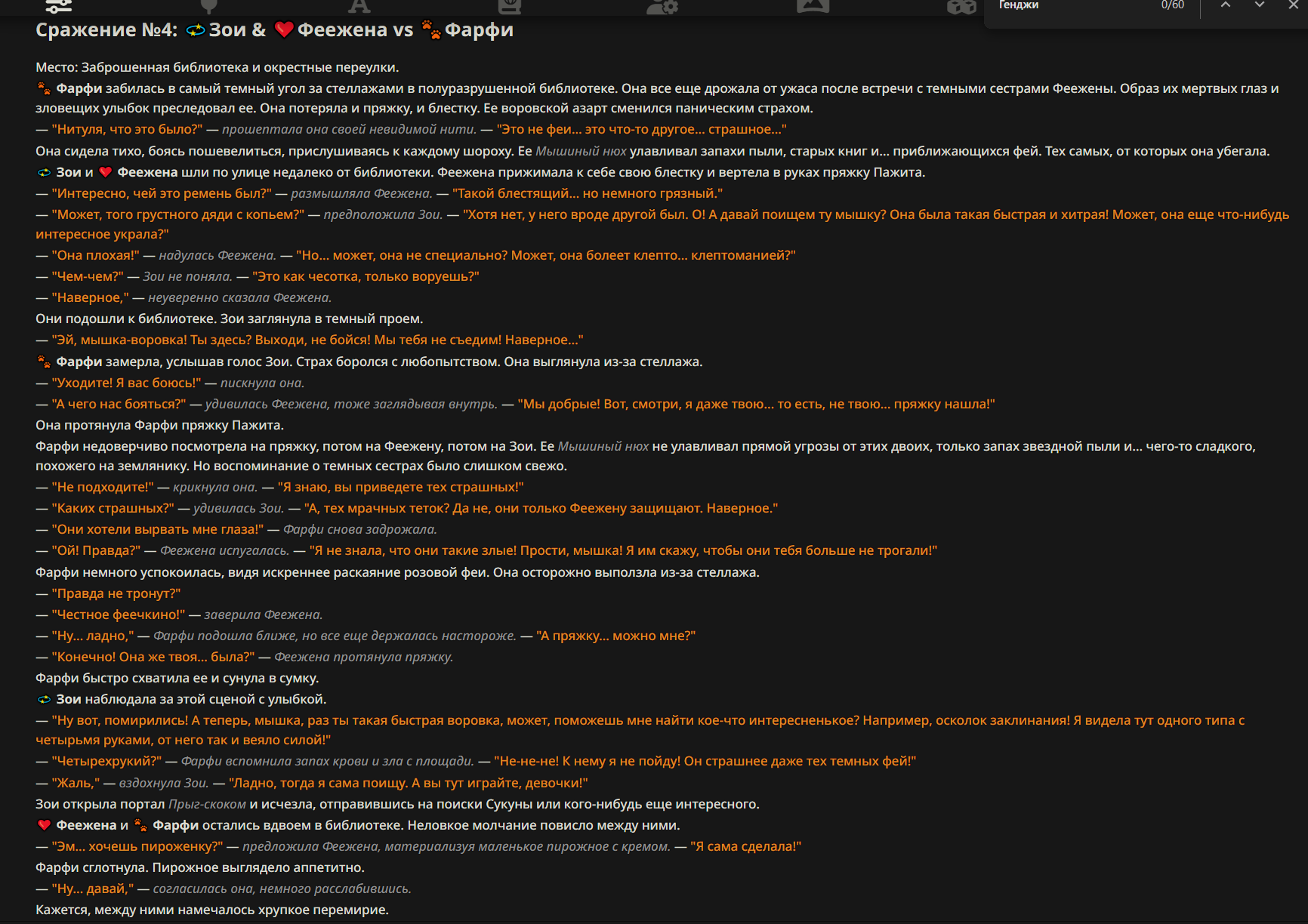Click the Zoe ring icon before Зои in heading
1308x924 pixels.
click(x=196, y=30)
